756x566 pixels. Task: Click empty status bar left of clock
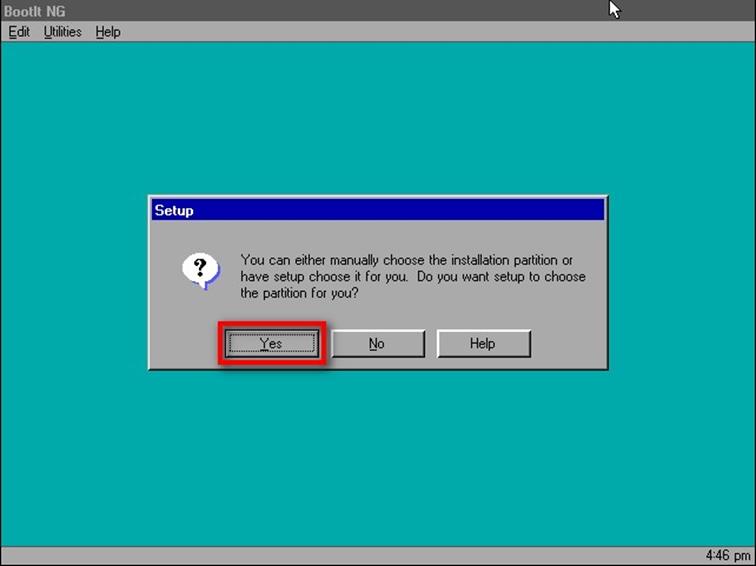pos(350,555)
